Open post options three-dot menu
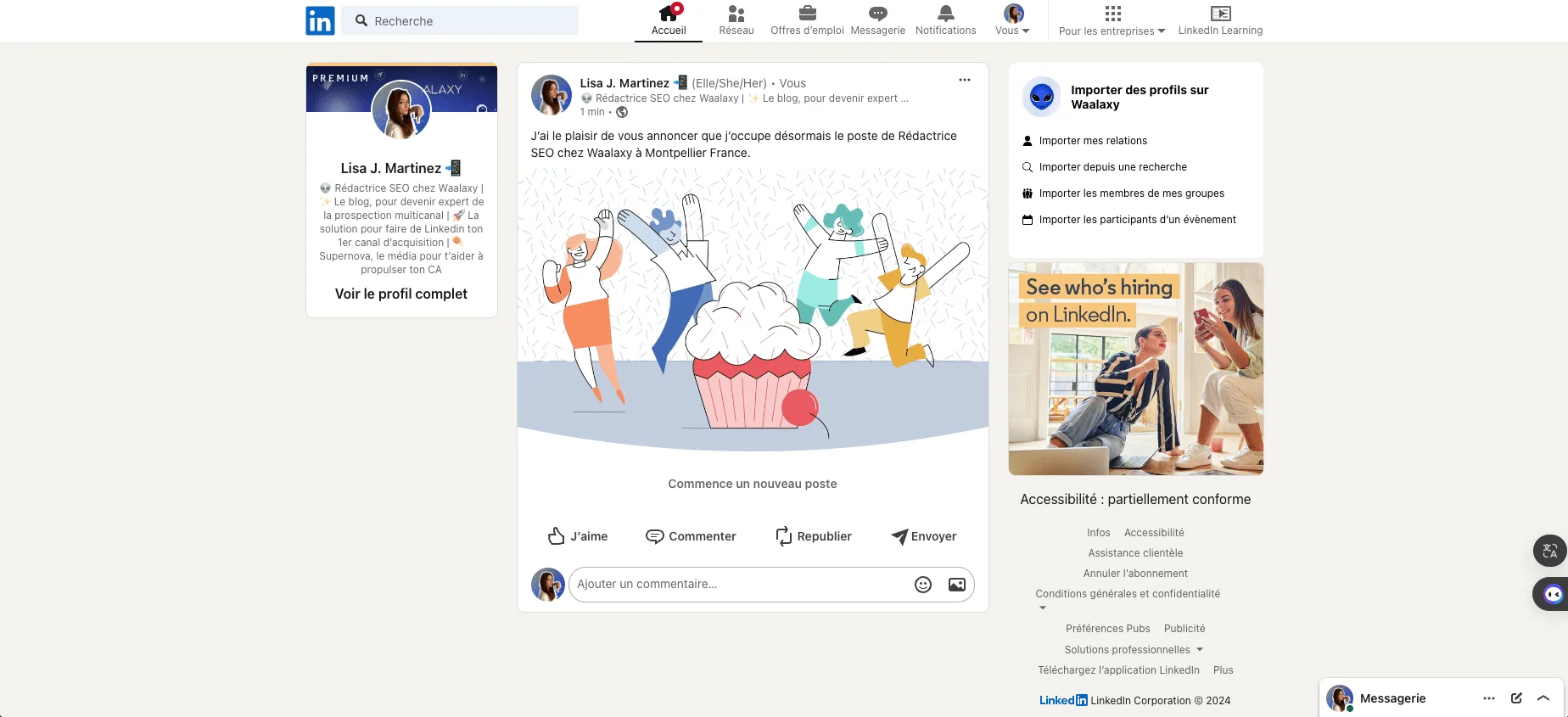The image size is (1568, 717). 965,80
